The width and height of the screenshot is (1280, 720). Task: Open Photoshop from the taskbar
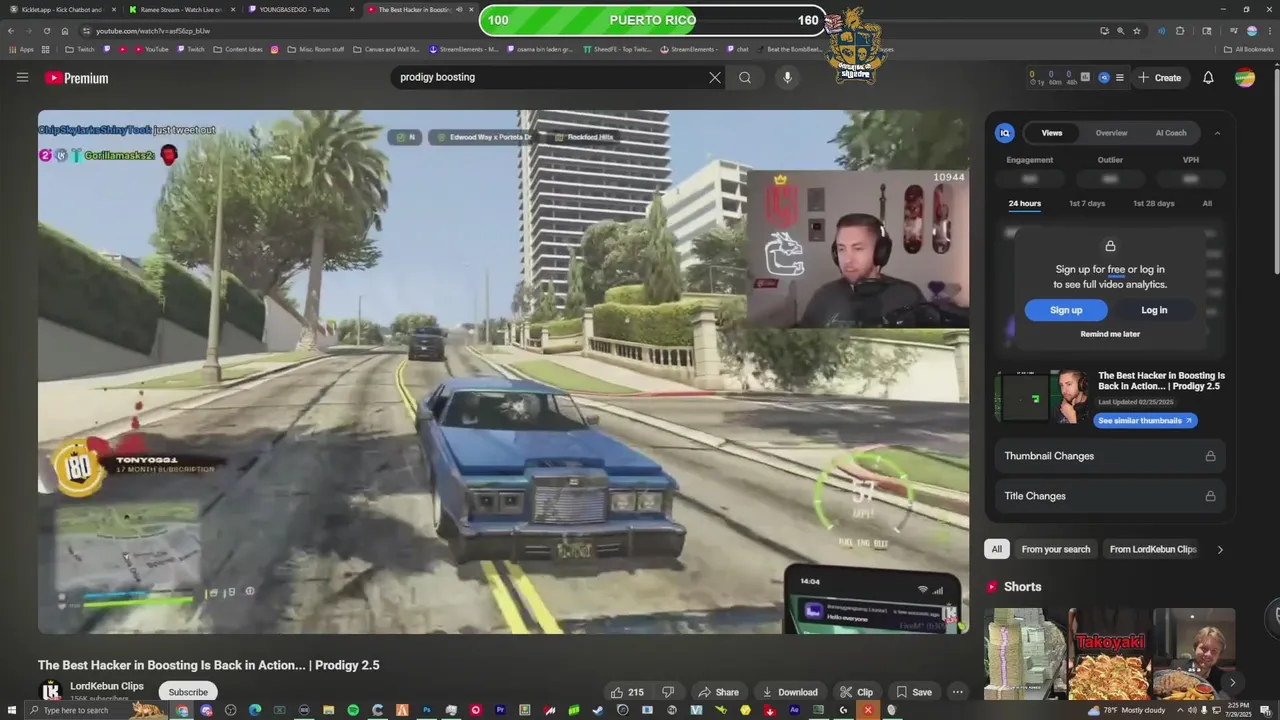point(427,710)
